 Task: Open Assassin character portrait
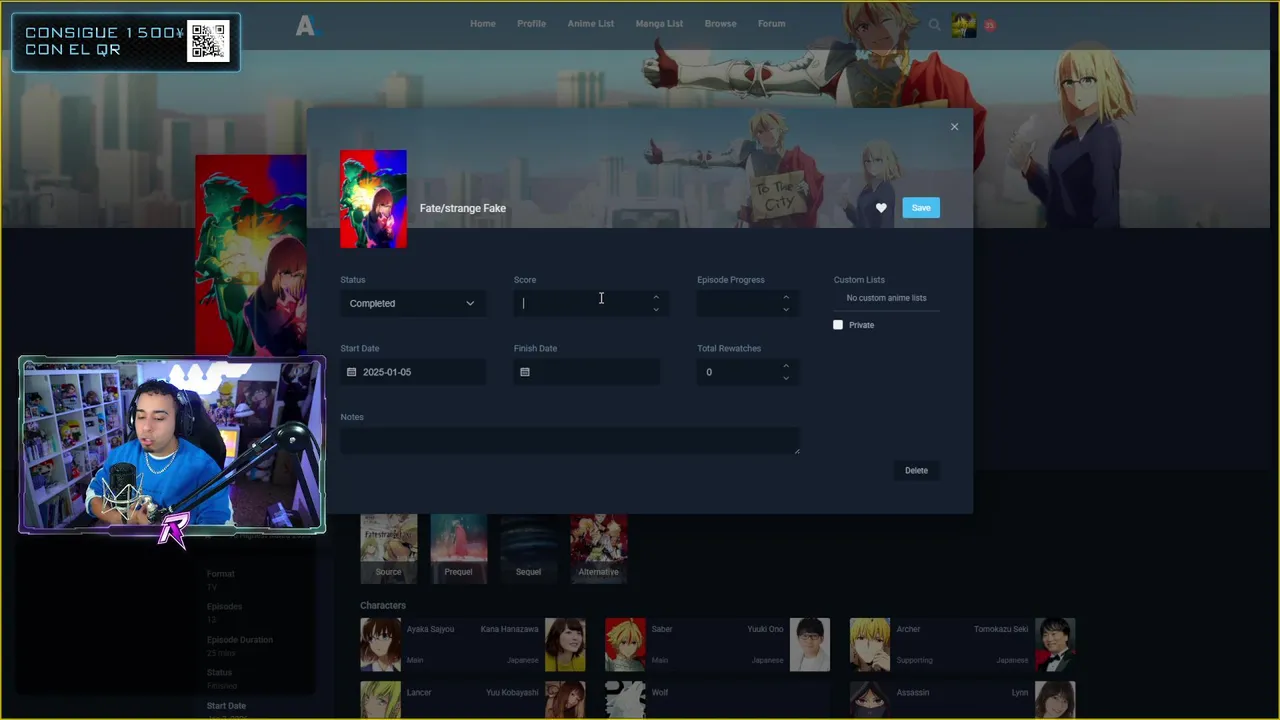(870, 700)
